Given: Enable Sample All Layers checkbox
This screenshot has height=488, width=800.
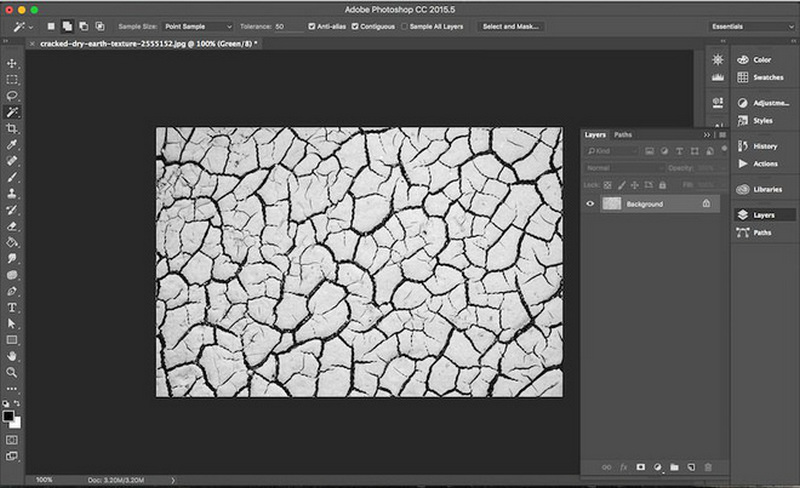Looking at the screenshot, I should pyautogui.click(x=404, y=26).
